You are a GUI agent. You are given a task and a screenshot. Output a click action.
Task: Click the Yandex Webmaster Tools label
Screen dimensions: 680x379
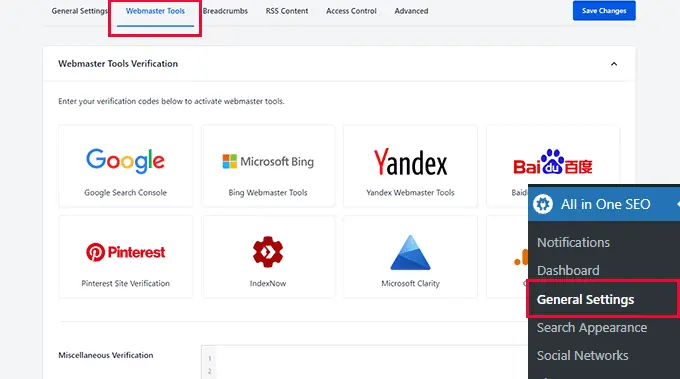point(410,193)
